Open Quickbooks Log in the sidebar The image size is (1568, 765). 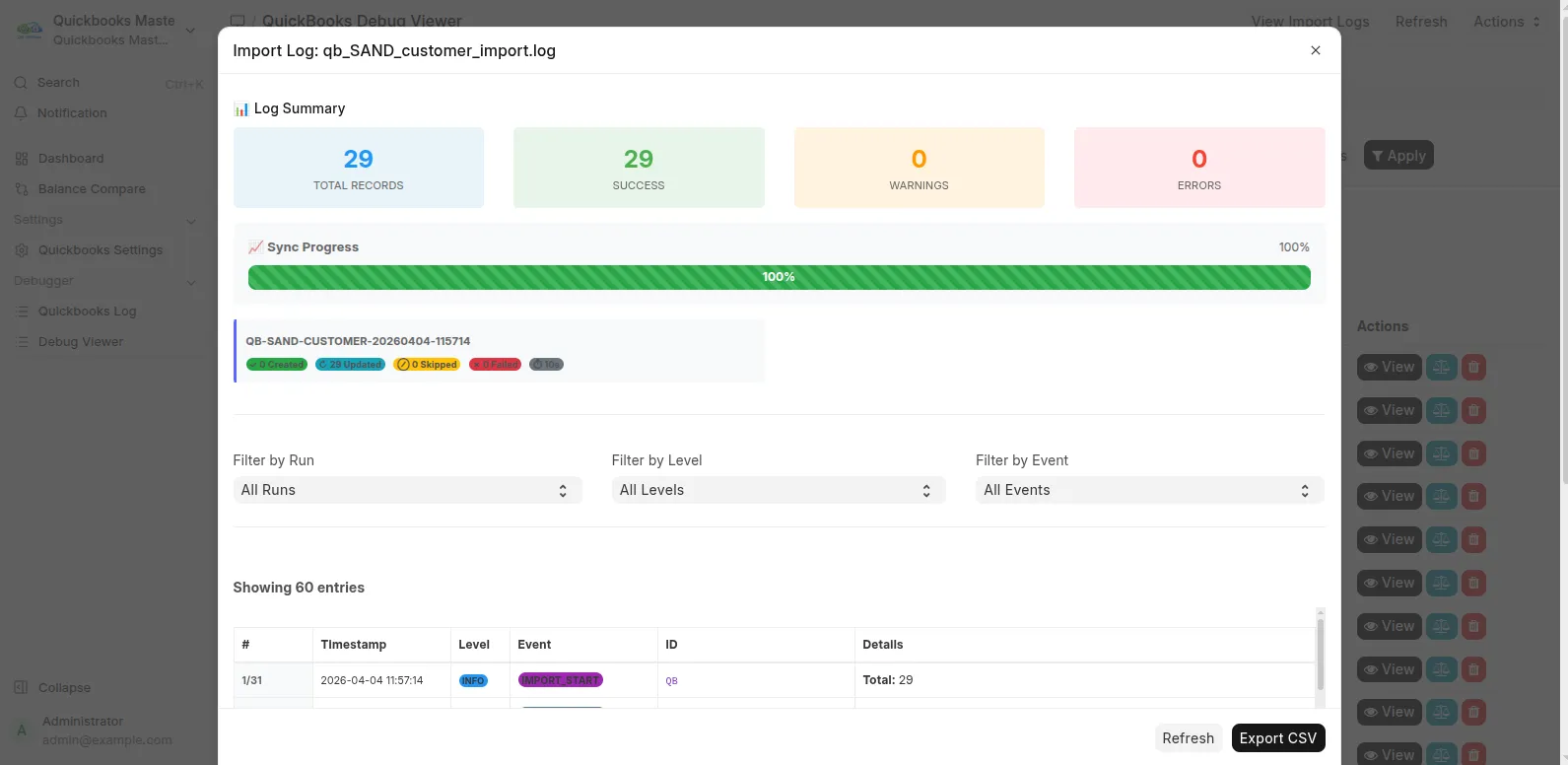pos(87,312)
